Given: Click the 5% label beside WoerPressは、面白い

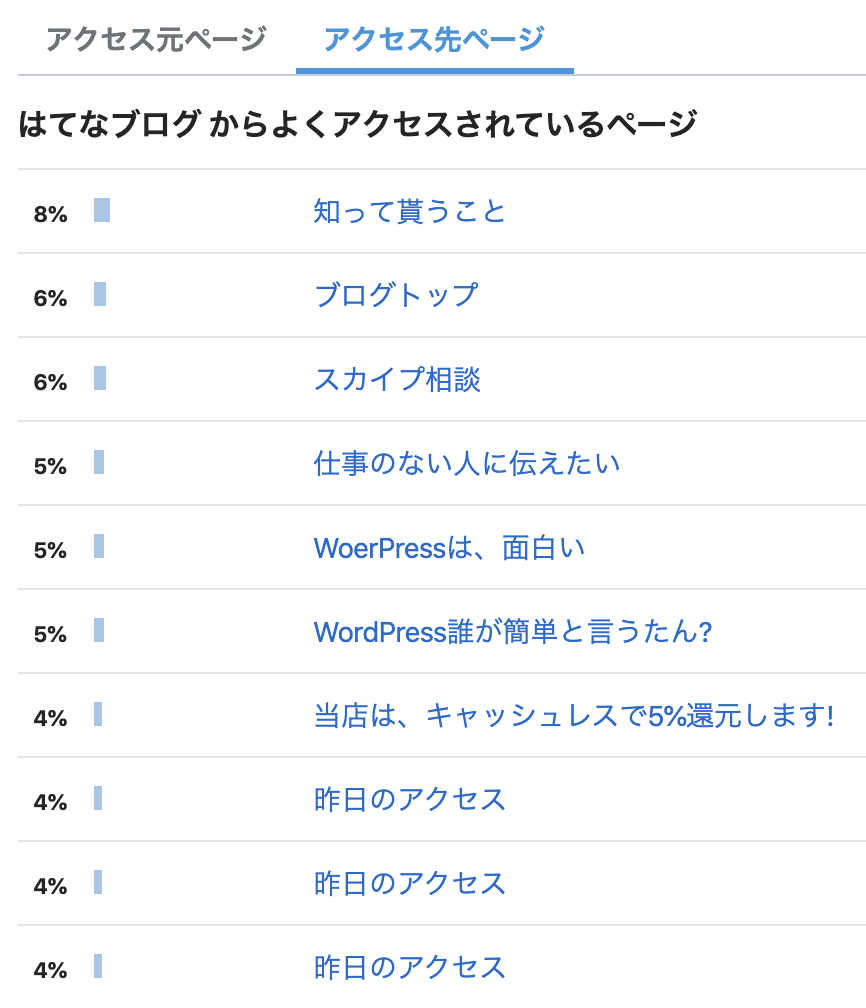Looking at the screenshot, I should 50,550.
